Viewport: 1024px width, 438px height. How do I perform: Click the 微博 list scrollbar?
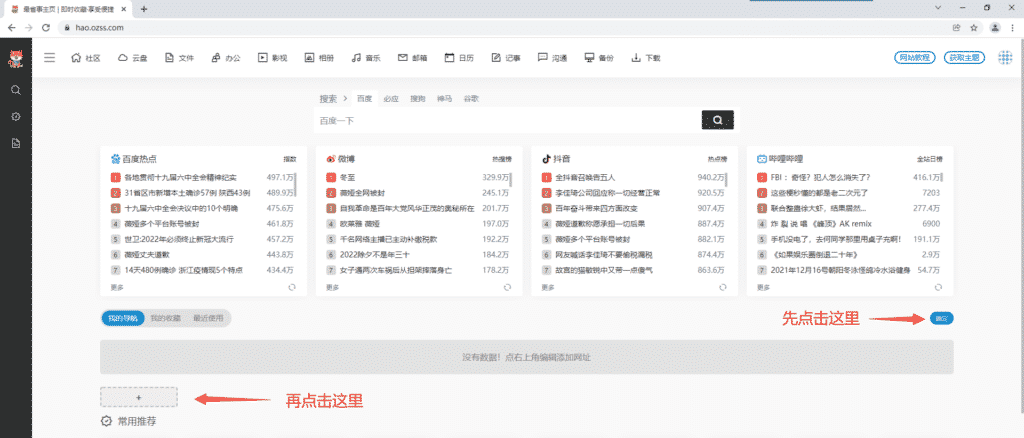point(511,180)
